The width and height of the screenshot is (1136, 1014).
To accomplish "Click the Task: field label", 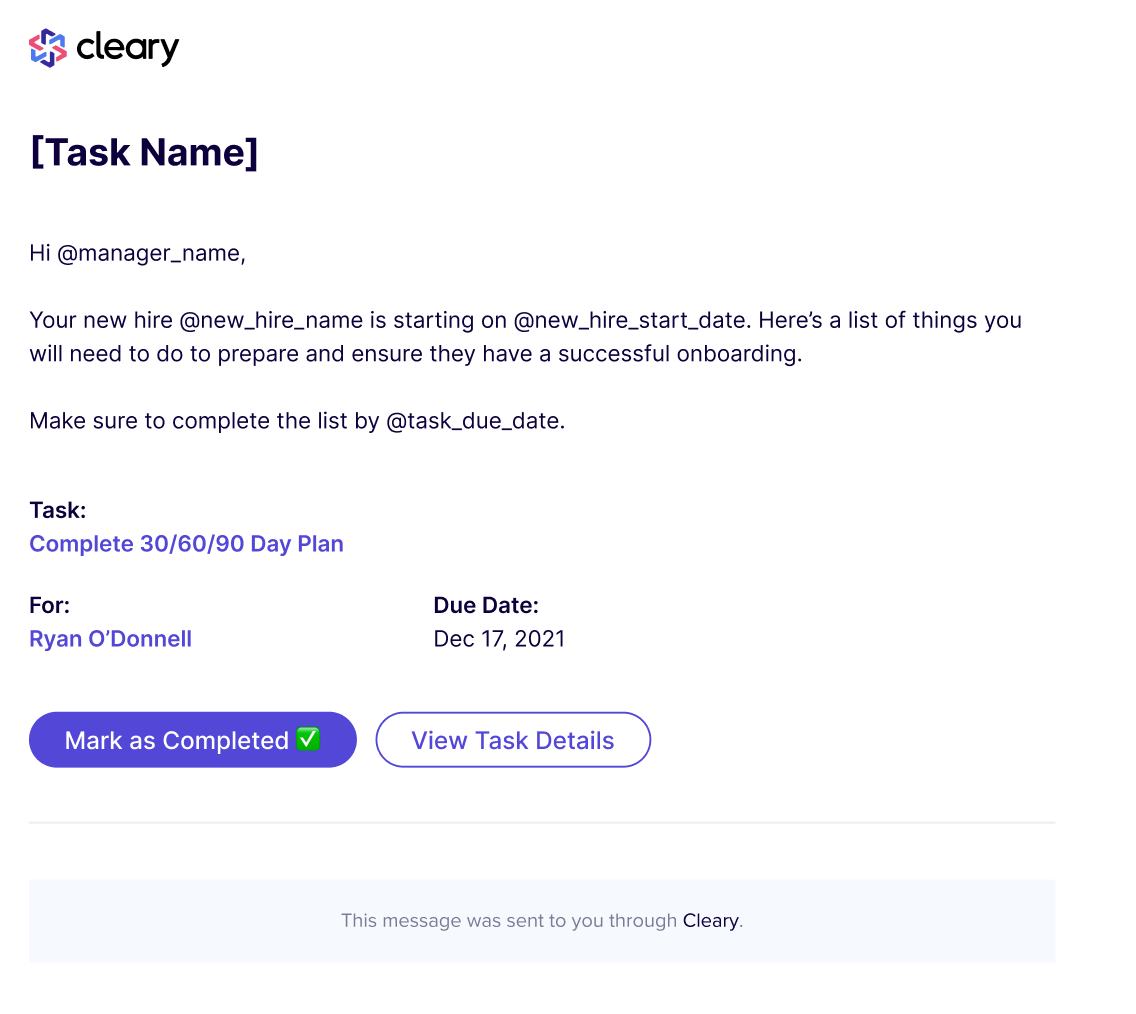I will 57,510.
